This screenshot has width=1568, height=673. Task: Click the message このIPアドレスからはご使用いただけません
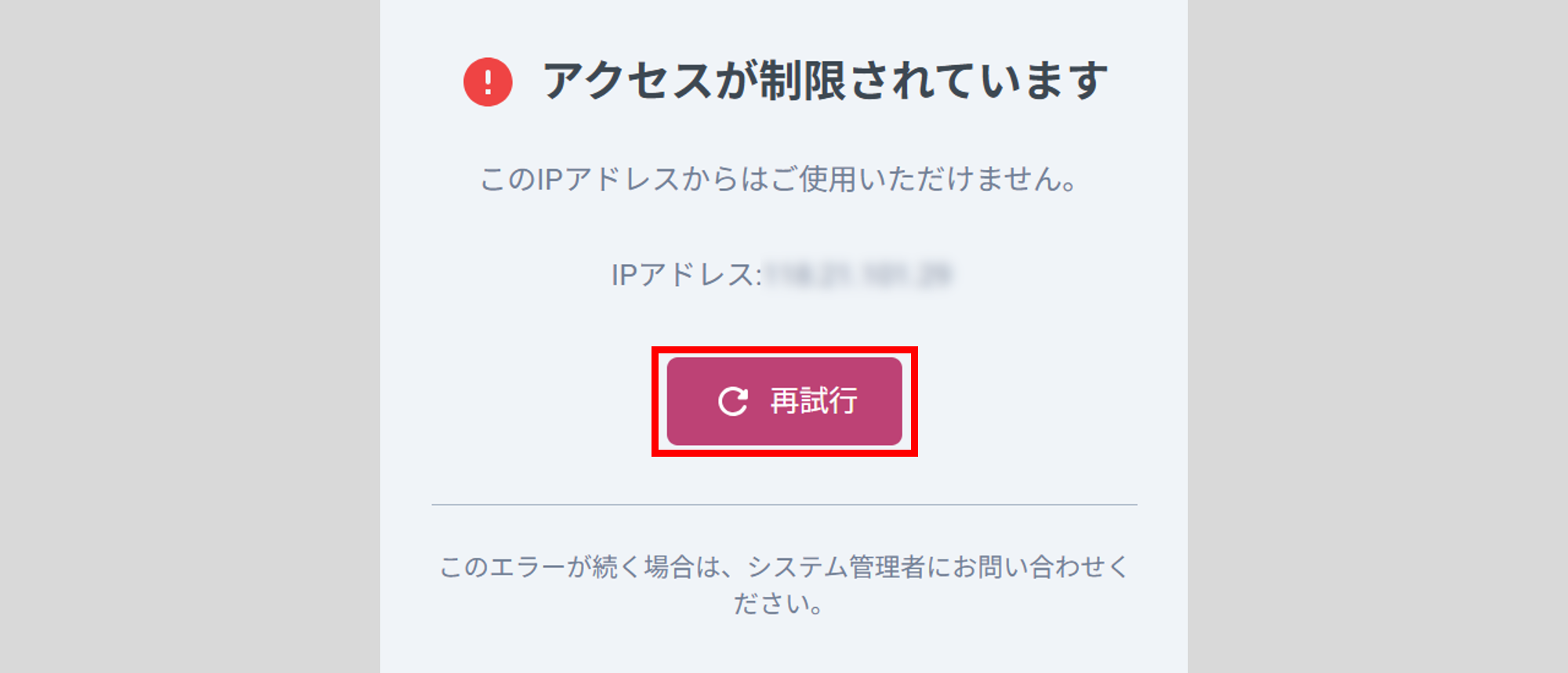click(778, 179)
